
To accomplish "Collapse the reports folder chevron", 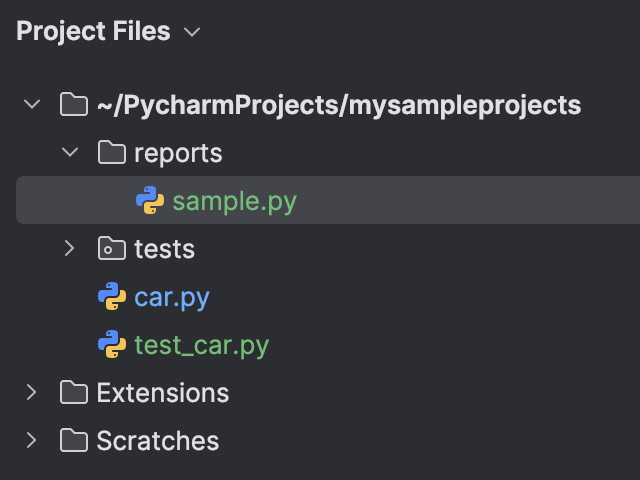I will [x=70, y=153].
